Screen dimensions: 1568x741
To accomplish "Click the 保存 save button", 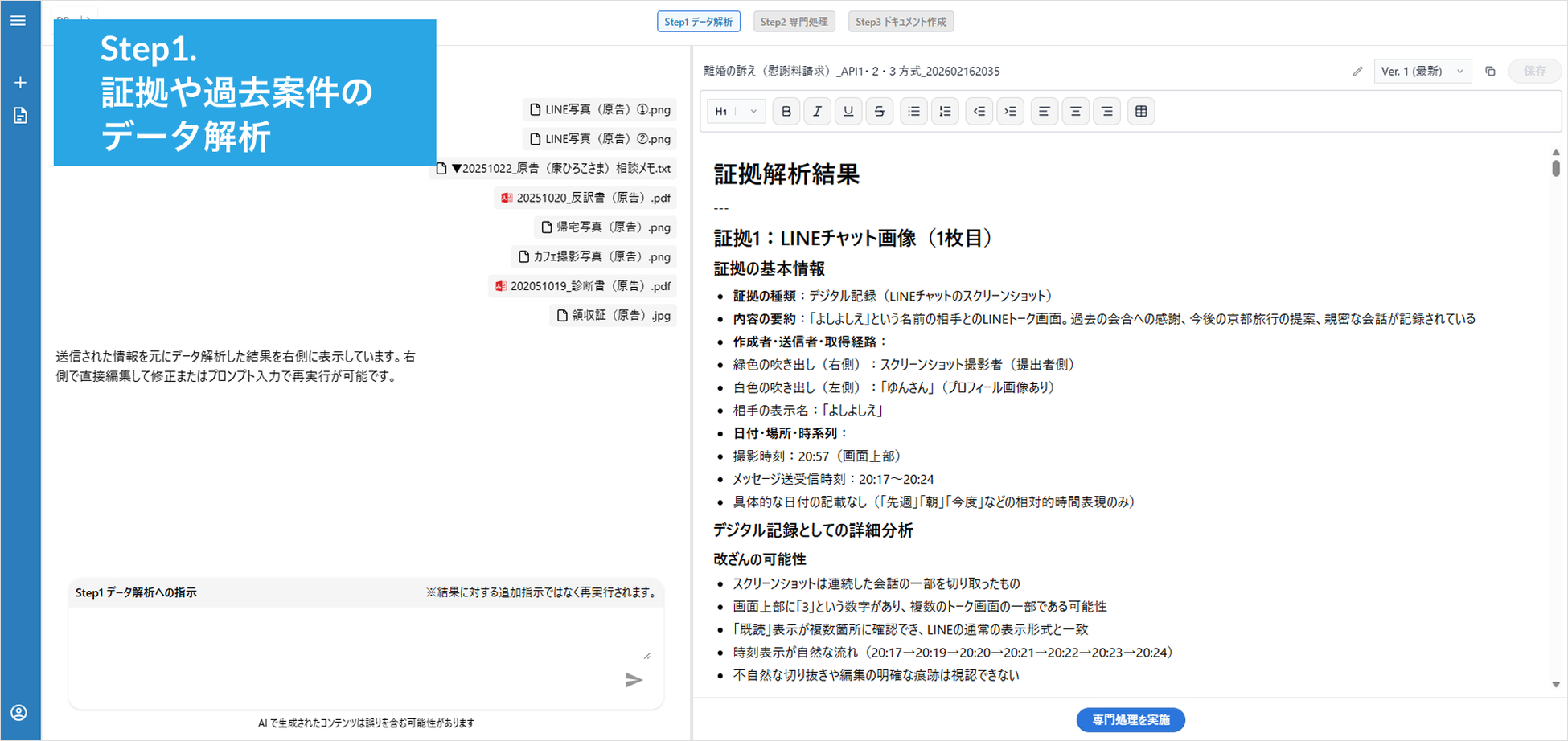I will pyautogui.click(x=1534, y=72).
